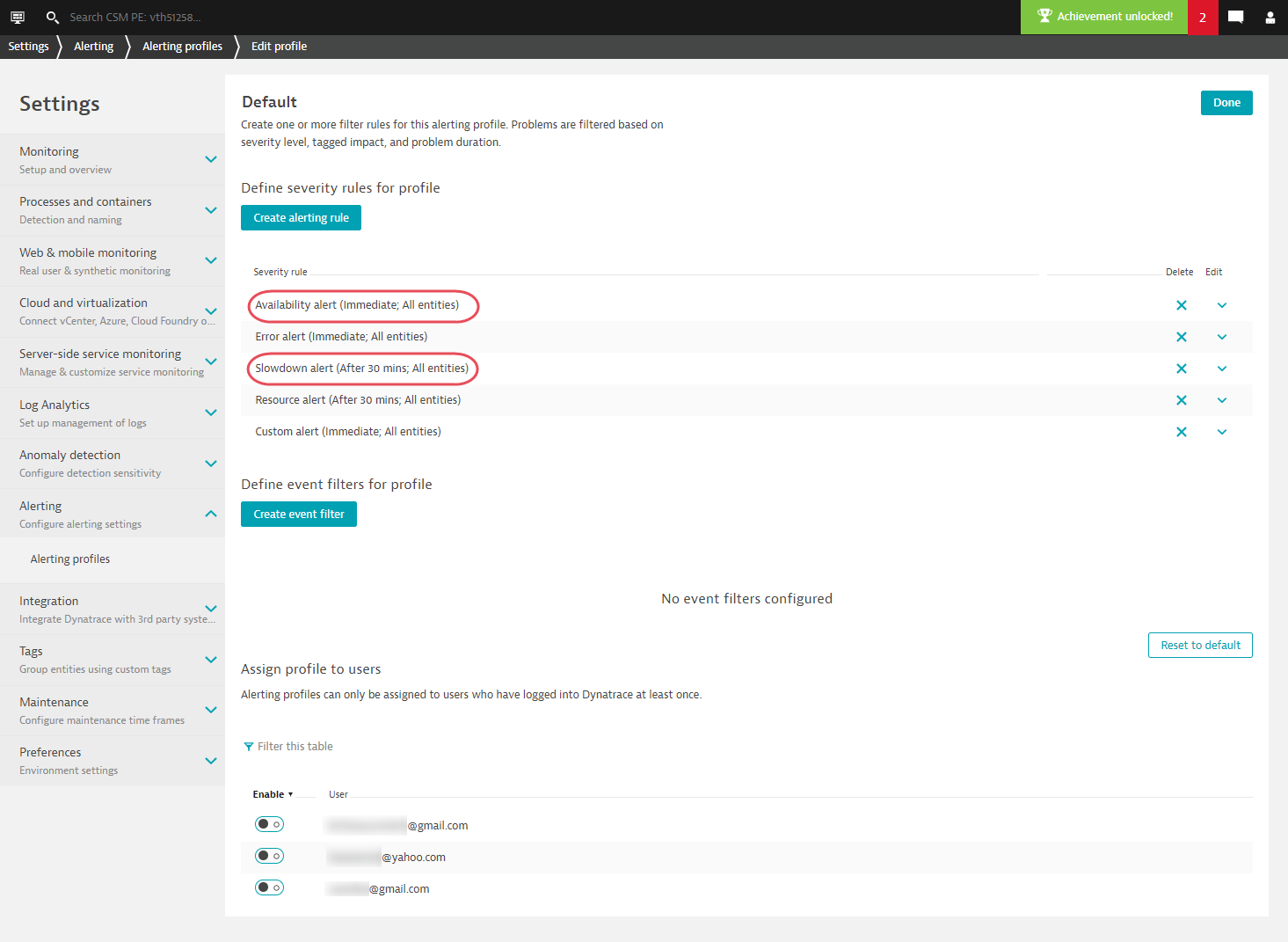Image resolution: width=1288 pixels, height=942 pixels.
Task: Sort table by Enable column
Action: [x=273, y=794]
